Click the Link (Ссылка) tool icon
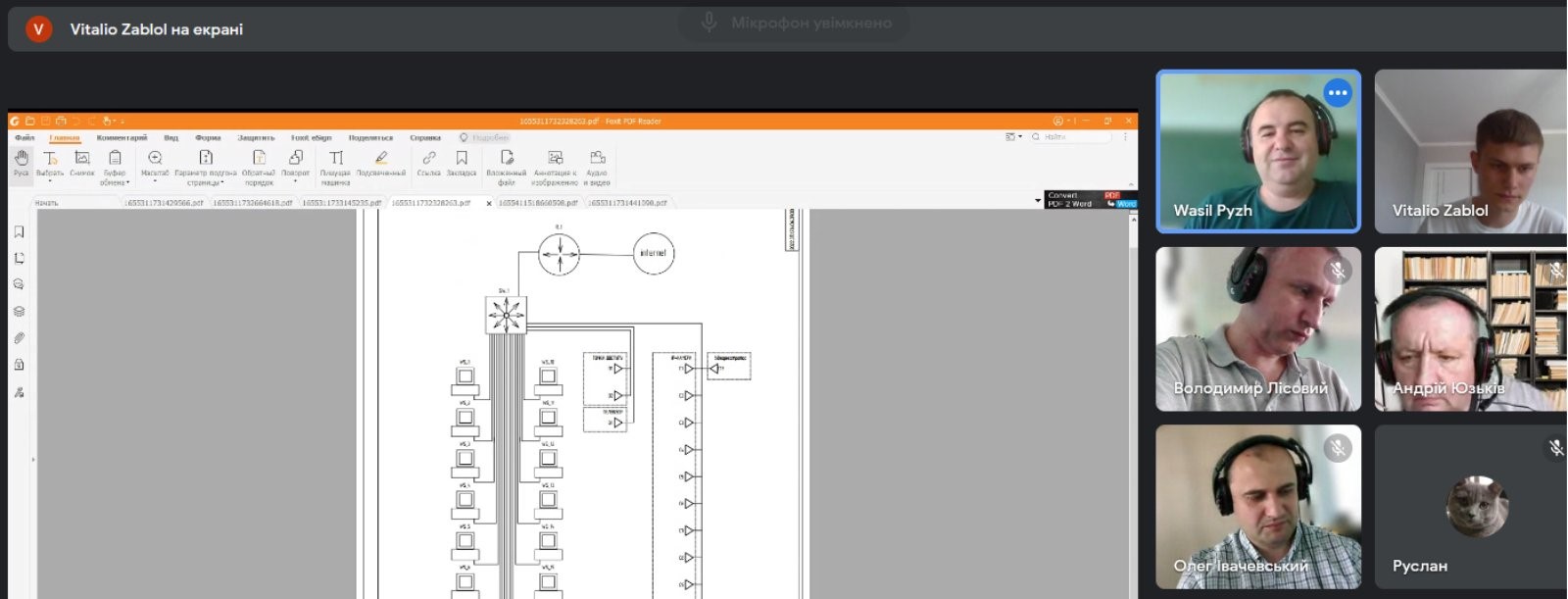The image size is (1568, 599). point(429,158)
